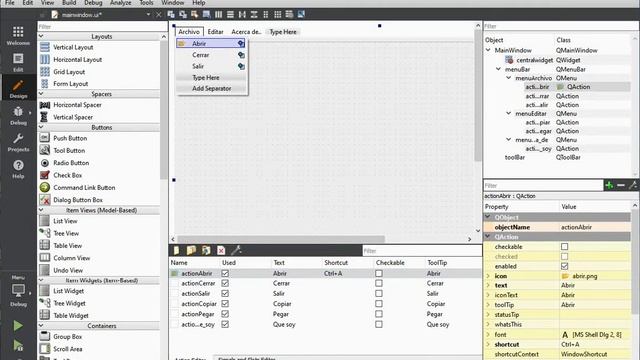Toggle Checkable checkbox for actionCopiar

click(379, 304)
